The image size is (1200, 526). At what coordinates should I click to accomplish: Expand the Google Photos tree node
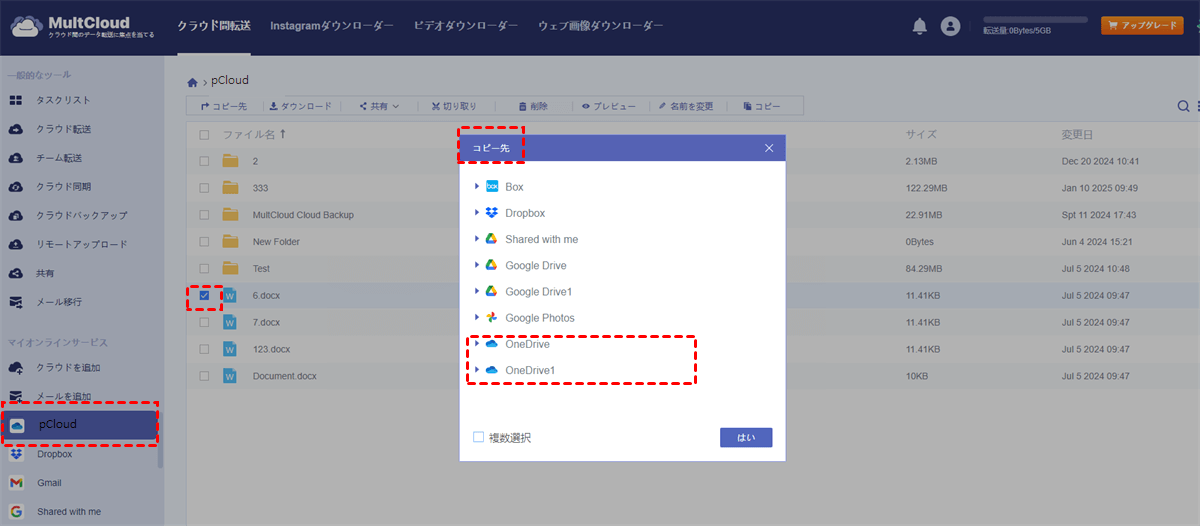476,318
